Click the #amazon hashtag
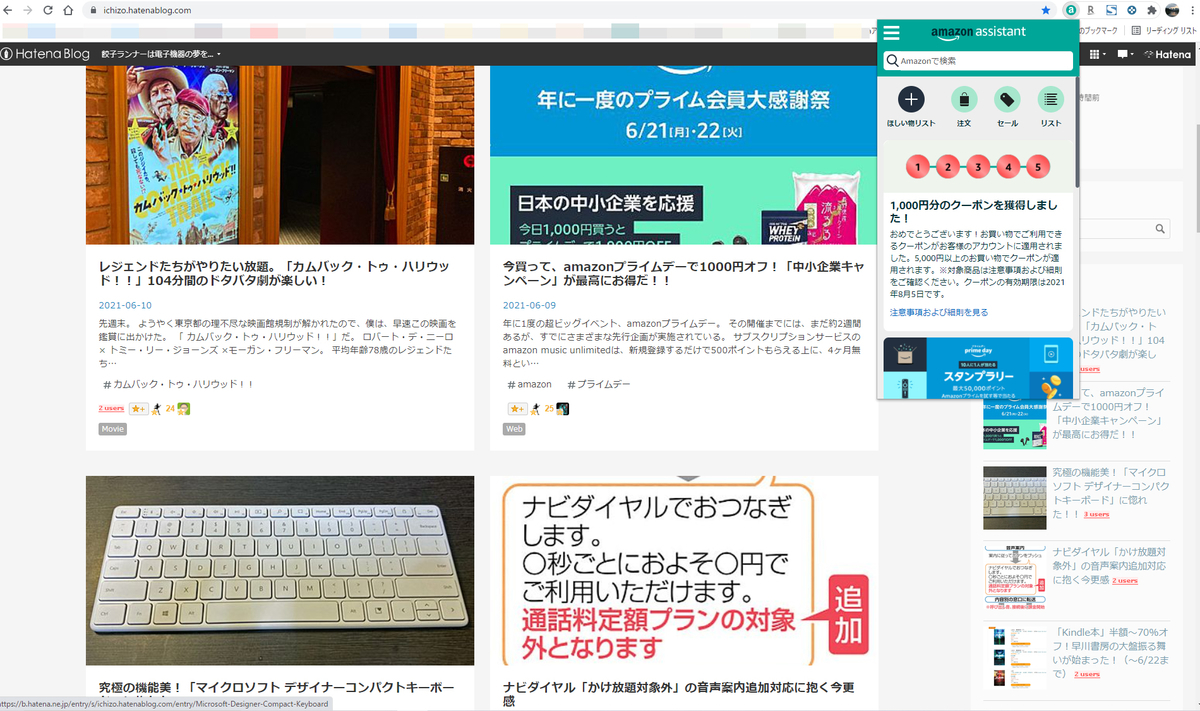The image size is (1200, 711). [x=529, y=384]
